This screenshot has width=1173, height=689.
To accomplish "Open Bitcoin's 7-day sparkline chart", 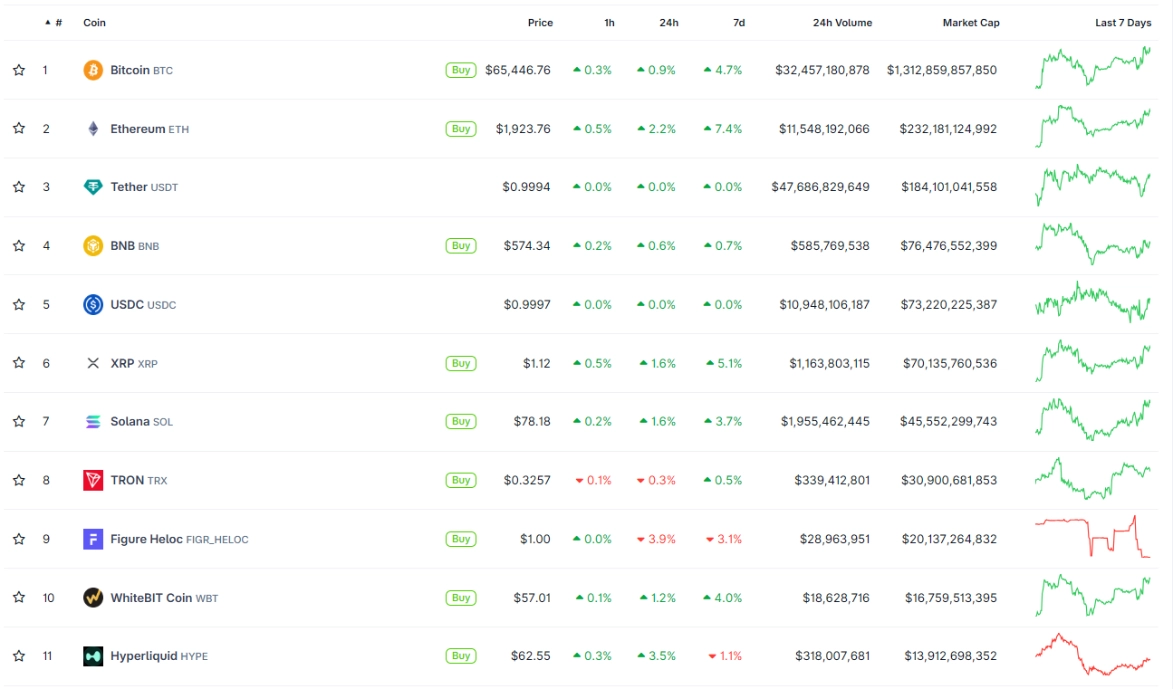I will click(x=1093, y=68).
